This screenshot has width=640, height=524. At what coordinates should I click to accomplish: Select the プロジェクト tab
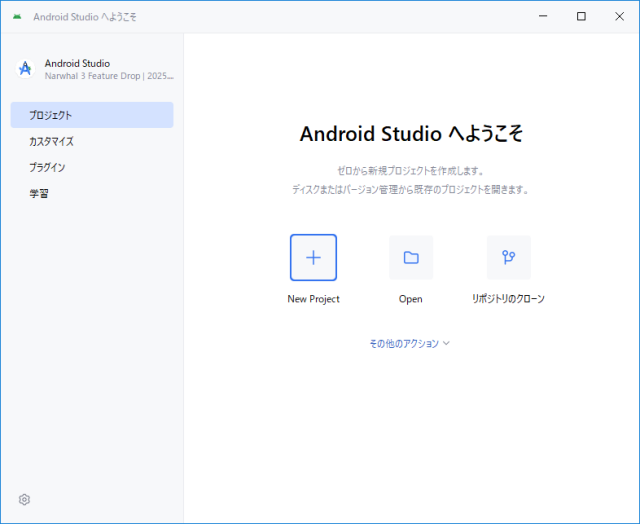coord(92,115)
